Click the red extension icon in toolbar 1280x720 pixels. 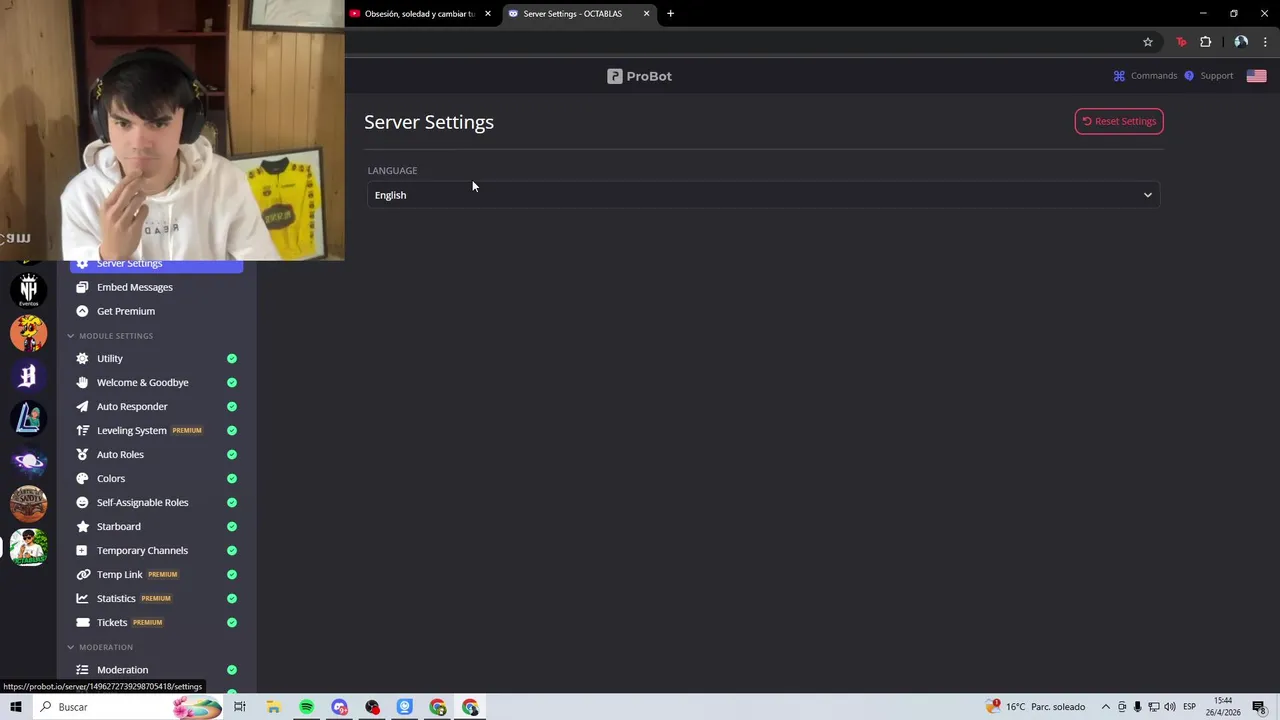(1181, 42)
